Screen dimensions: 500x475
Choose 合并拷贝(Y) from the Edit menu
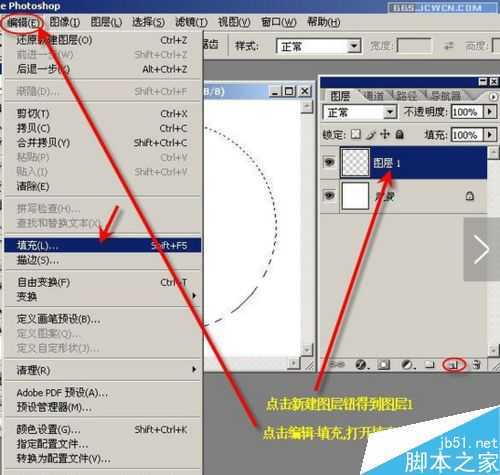click(x=103, y=143)
